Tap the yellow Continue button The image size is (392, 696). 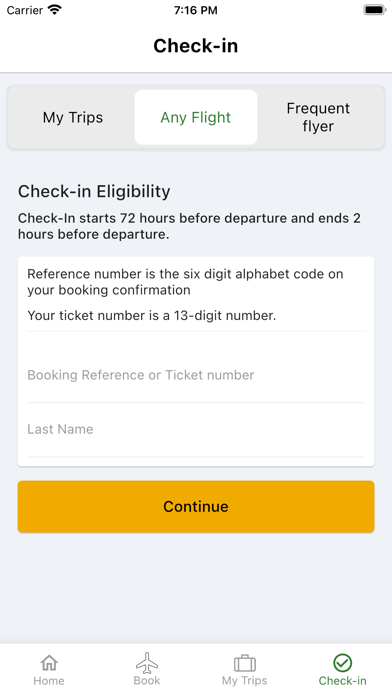click(196, 506)
